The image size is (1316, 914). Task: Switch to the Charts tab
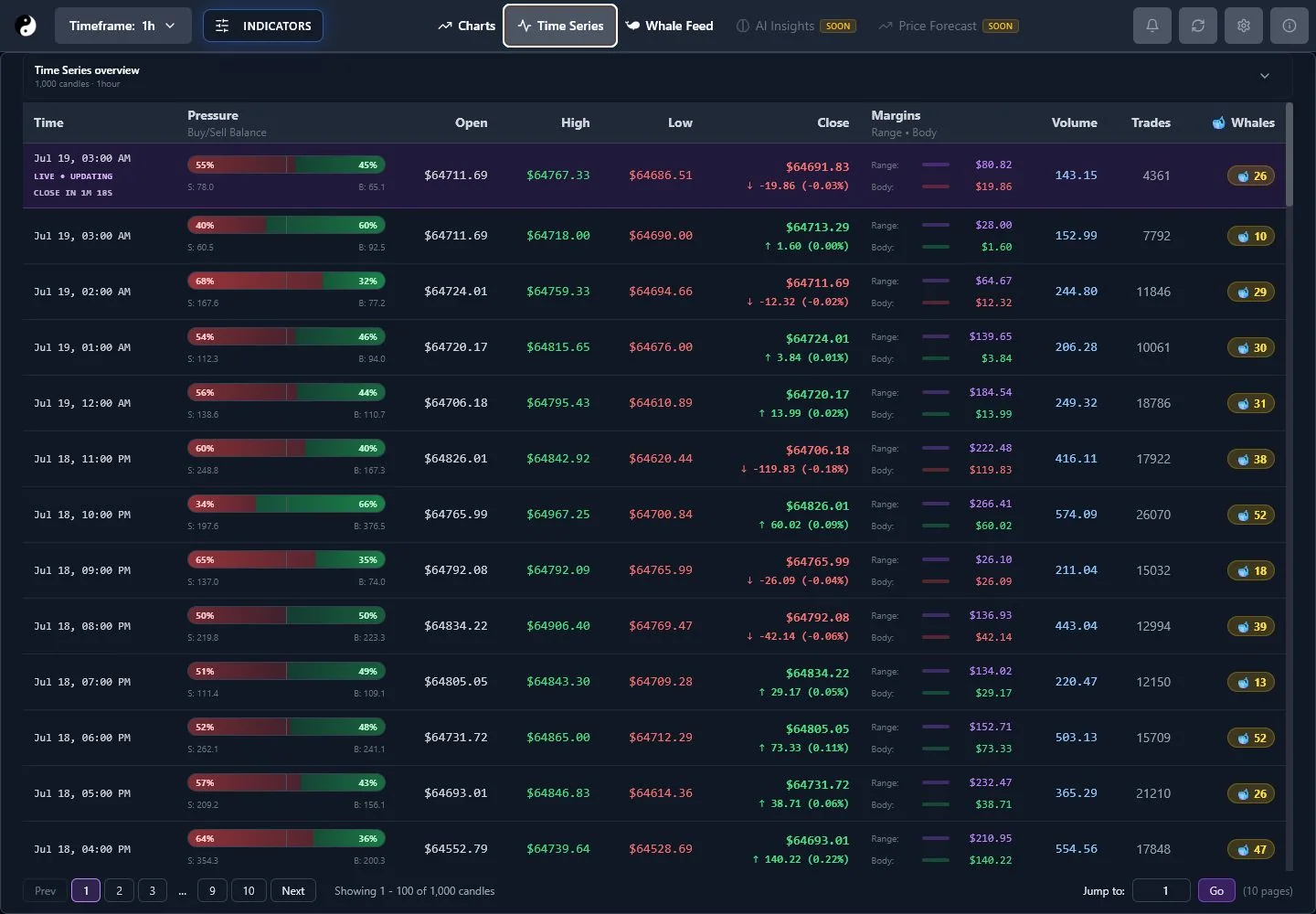466,26
